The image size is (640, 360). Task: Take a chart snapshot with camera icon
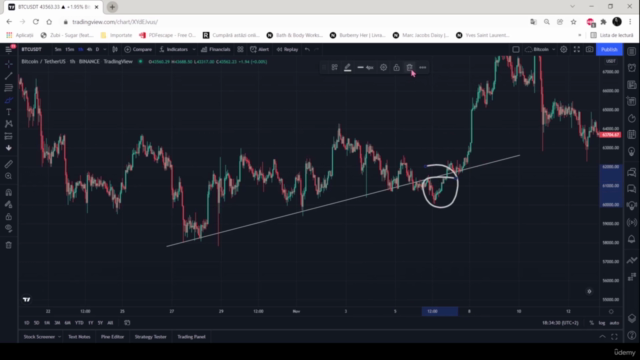pyautogui.click(x=589, y=49)
